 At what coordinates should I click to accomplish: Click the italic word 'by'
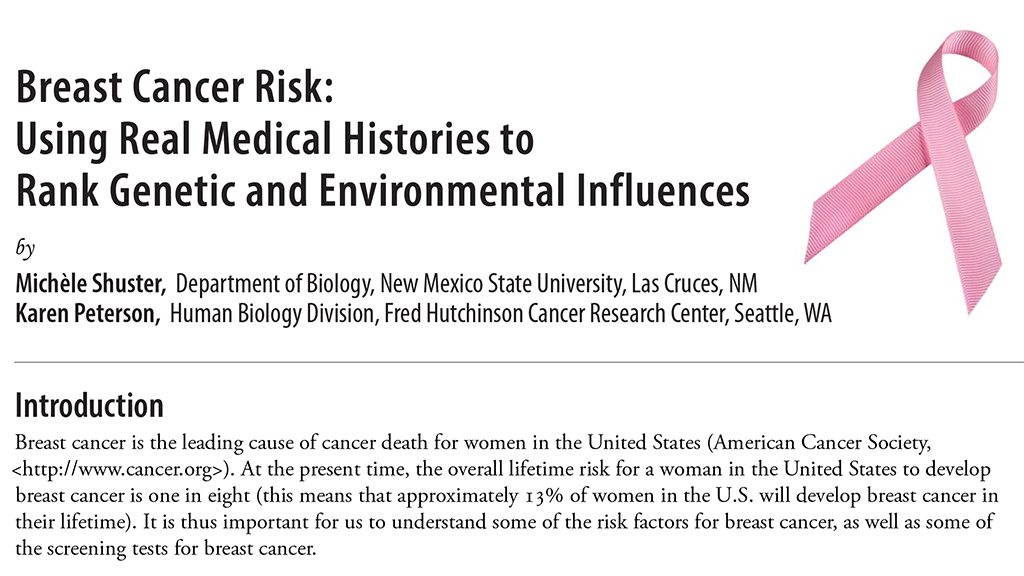click(x=25, y=248)
